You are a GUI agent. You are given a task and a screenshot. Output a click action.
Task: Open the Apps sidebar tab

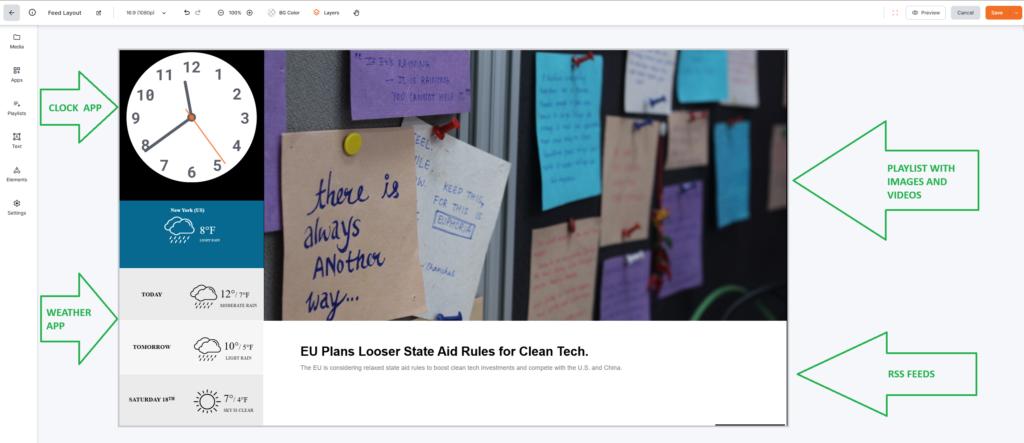(17, 74)
